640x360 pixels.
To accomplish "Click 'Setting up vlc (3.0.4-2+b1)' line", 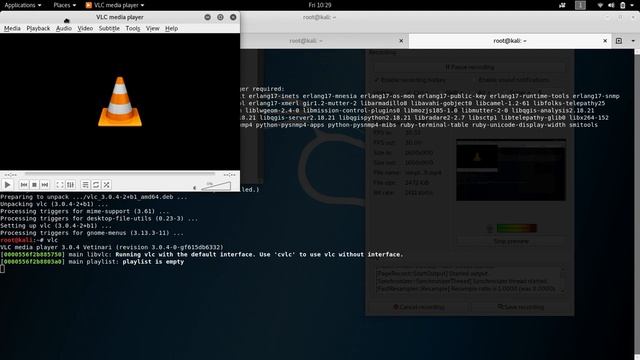I will (x=56, y=225).
